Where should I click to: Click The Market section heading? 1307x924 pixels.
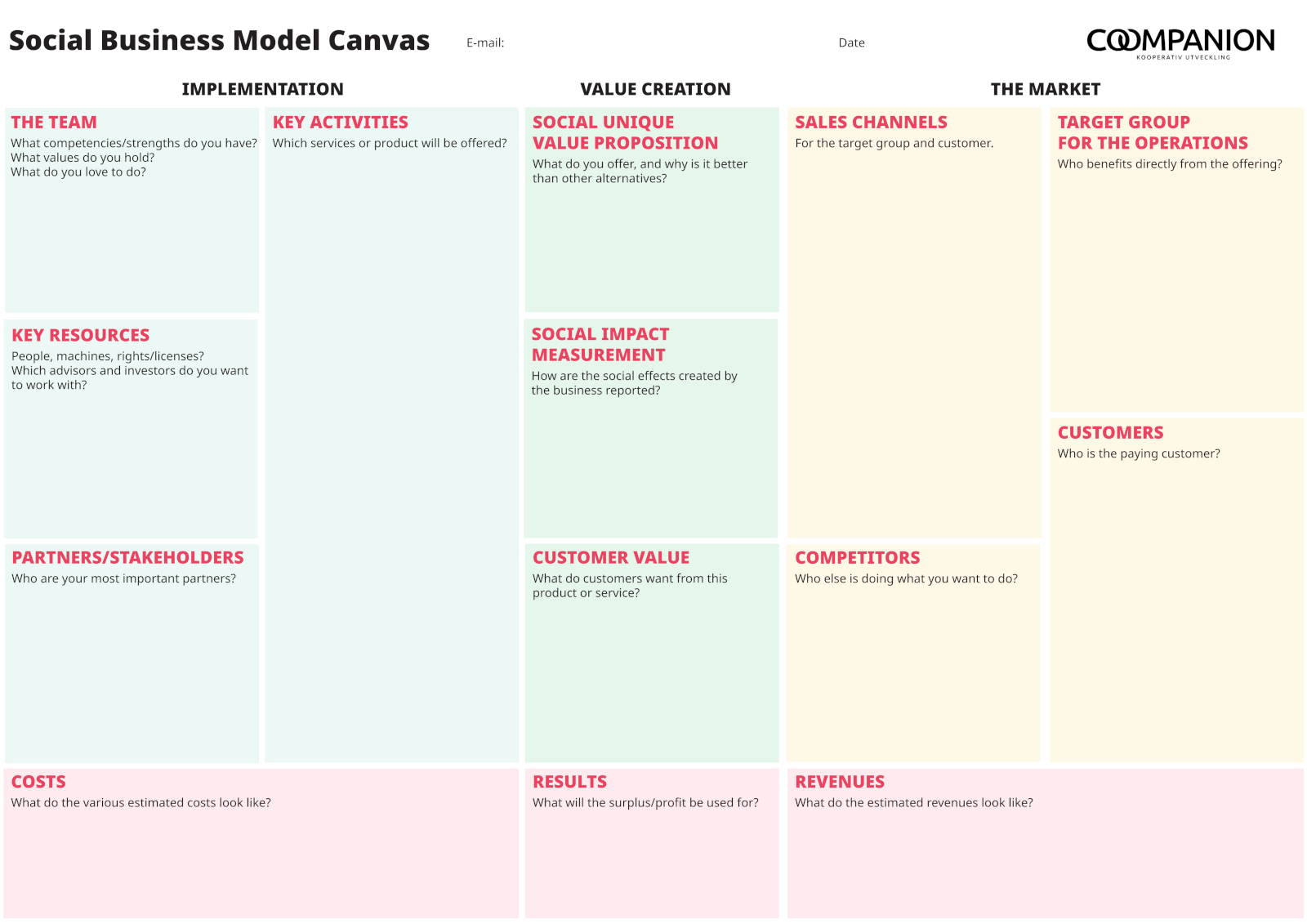pyautogui.click(x=1045, y=89)
